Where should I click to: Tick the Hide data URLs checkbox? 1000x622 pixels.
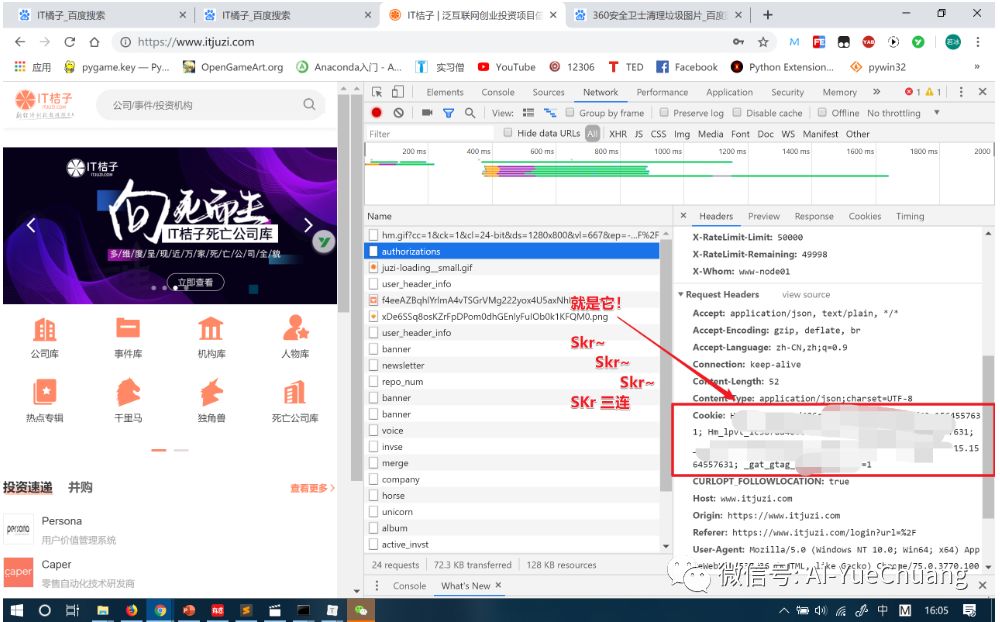tap(508, 133)
